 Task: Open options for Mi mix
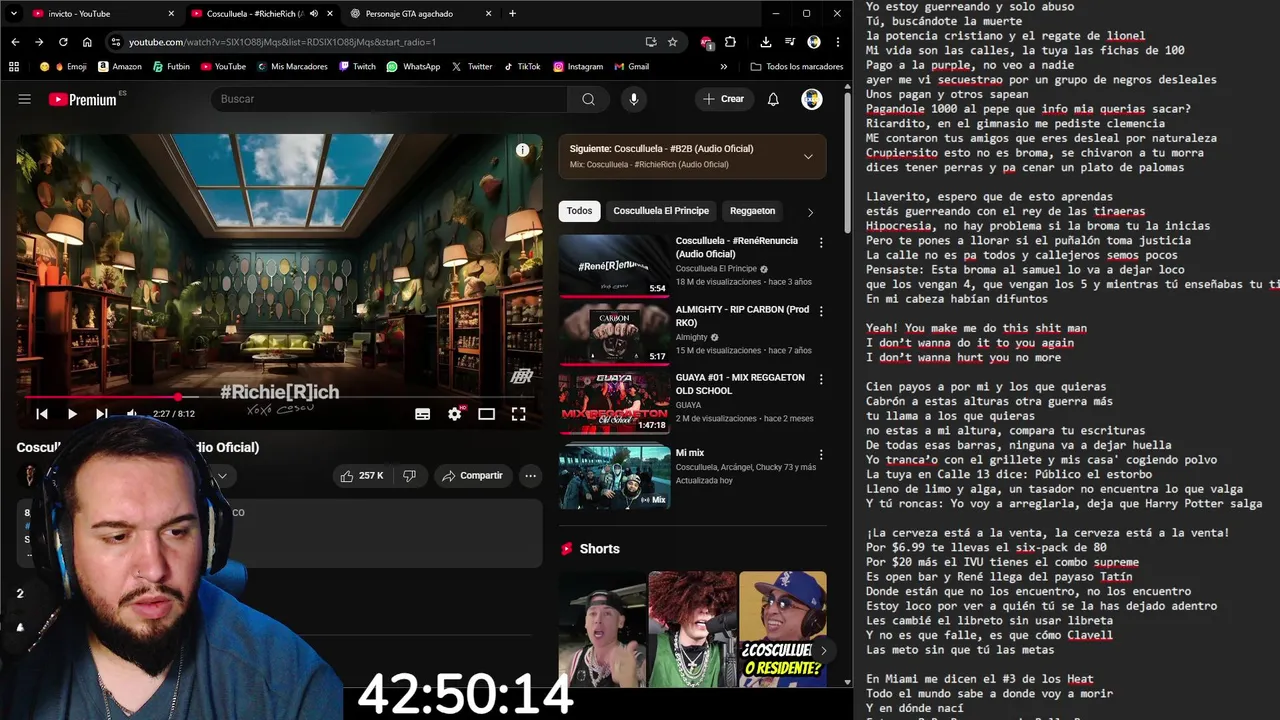821,455
